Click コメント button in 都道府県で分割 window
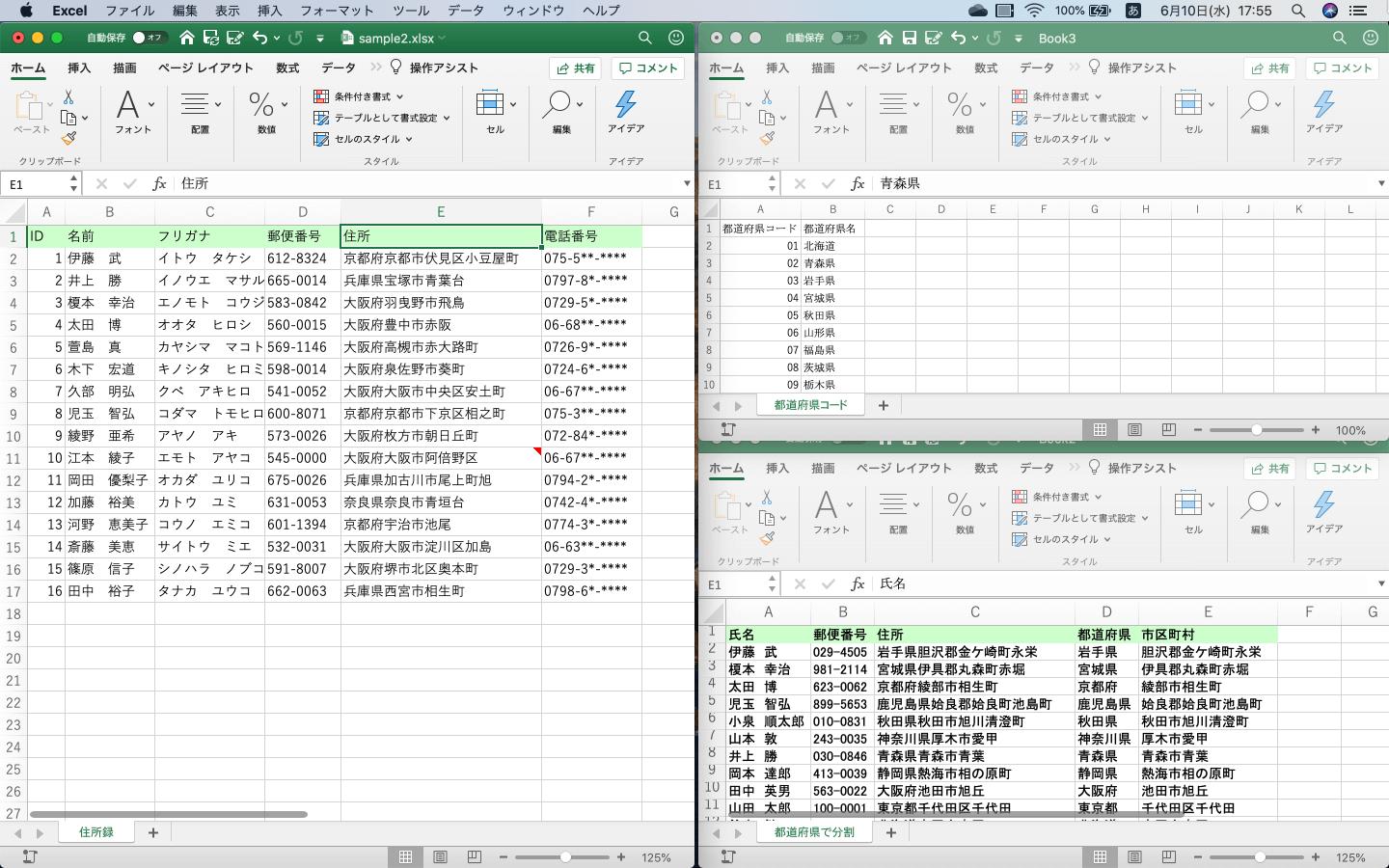1389x868 pixels. coord(1343,469)
